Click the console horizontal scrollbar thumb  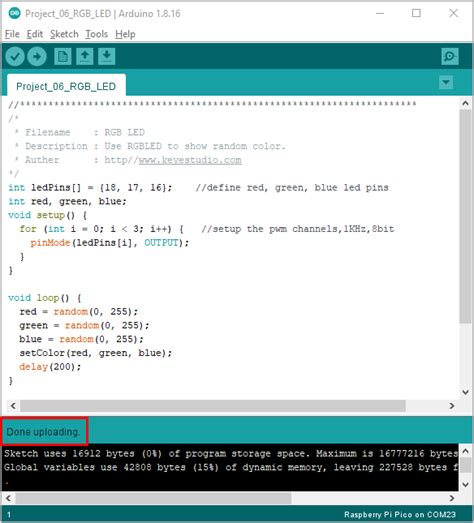click(153, 498)
